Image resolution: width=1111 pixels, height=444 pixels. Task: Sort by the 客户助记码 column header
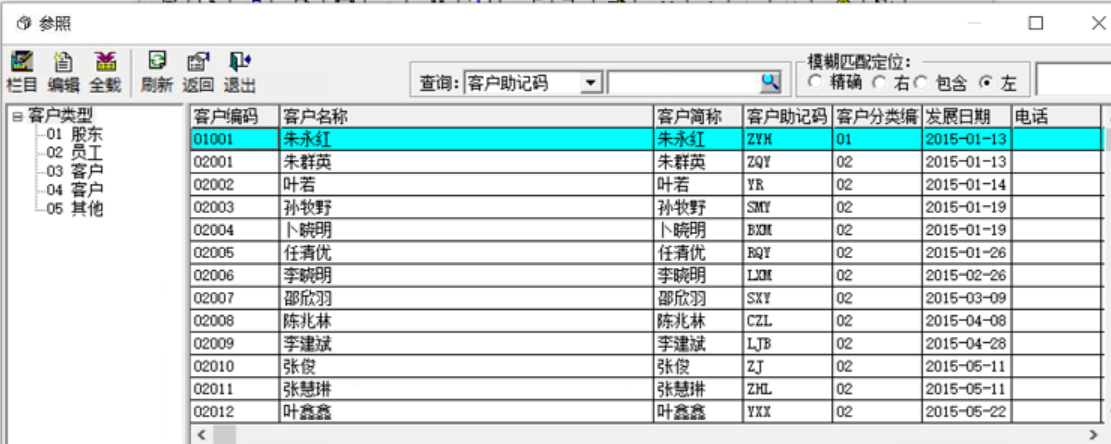point(787,117)
